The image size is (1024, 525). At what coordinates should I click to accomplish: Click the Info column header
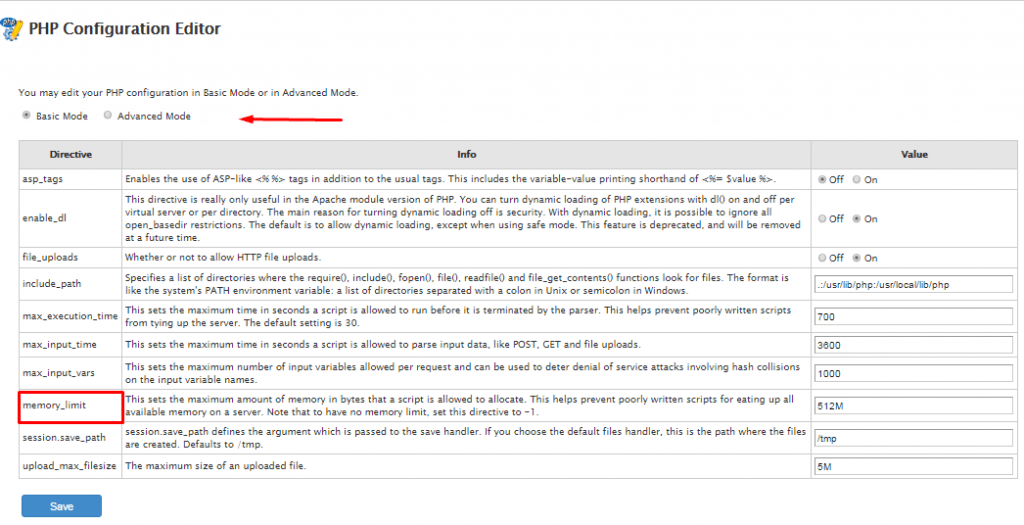point(466,155)
